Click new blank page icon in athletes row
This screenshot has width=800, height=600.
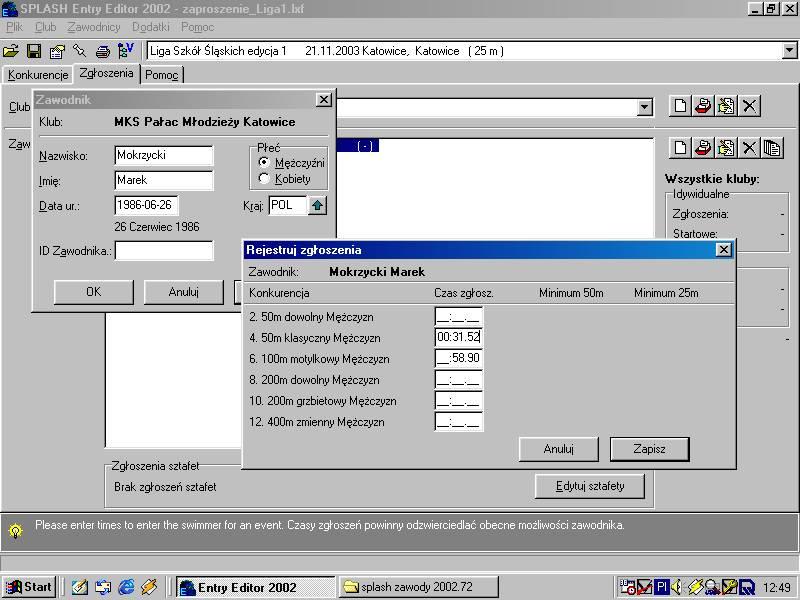point(680,148)
